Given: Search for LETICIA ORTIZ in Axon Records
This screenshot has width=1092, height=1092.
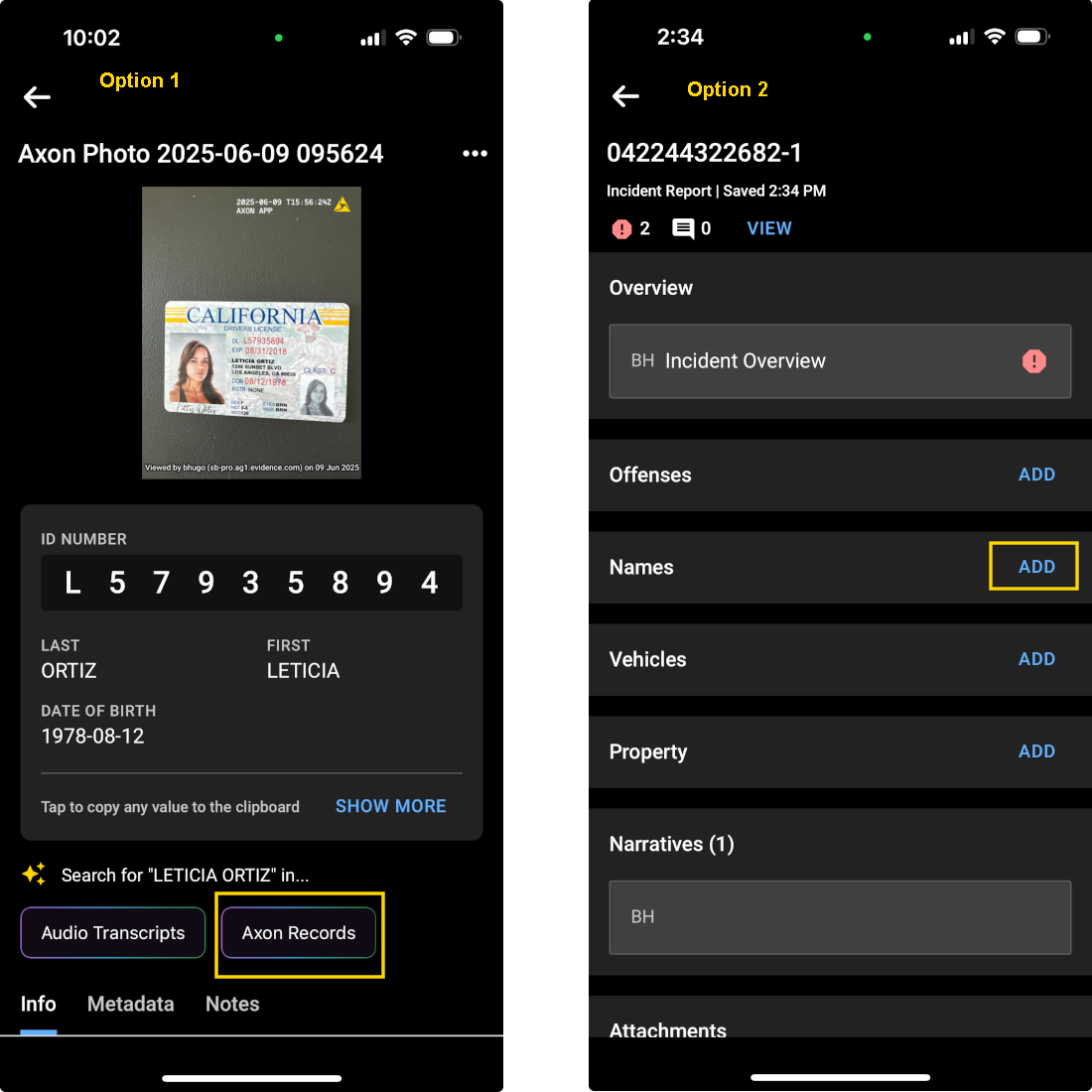Looking at the screenshot, I should (298, 933).
